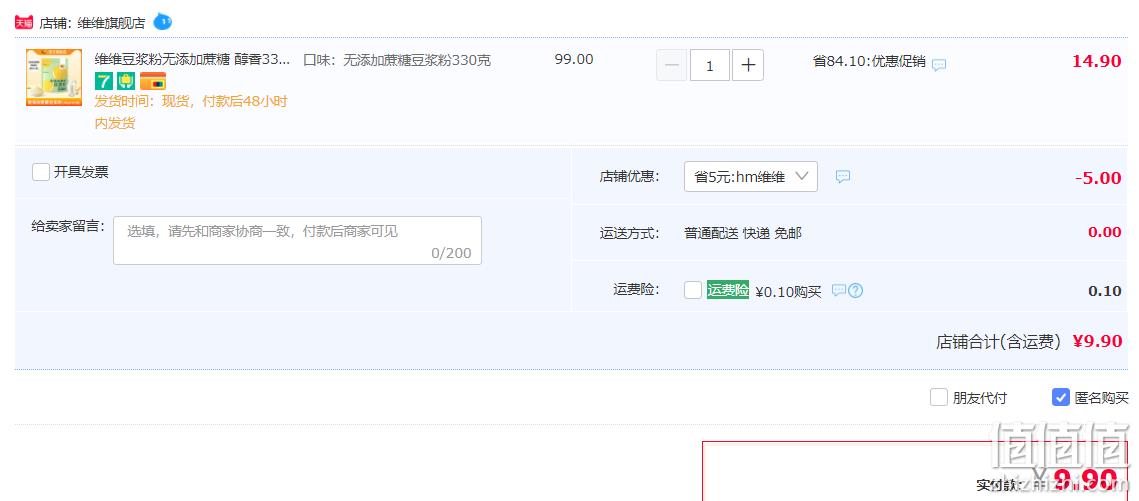Enable the 朋友代付 friend-pay checkbox
Viewport: 1139px width, 501px height.
(939, 397)
